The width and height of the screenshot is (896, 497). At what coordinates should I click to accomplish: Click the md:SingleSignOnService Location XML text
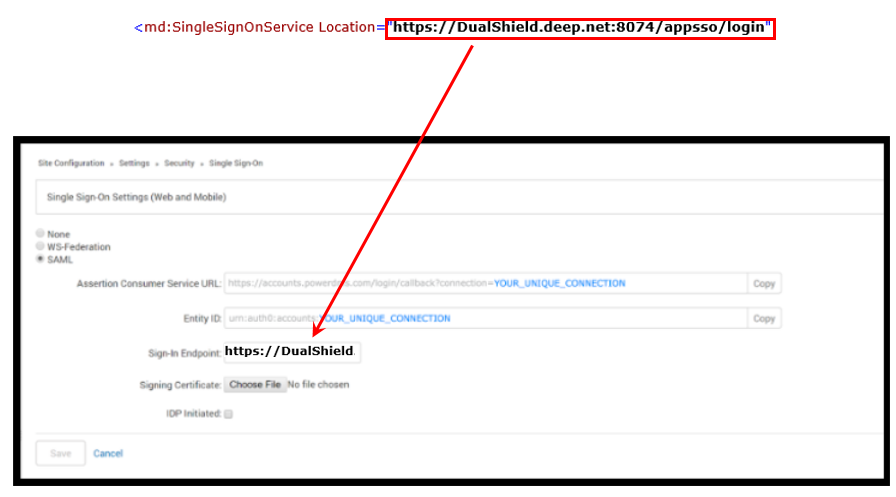tap(259, 27)
